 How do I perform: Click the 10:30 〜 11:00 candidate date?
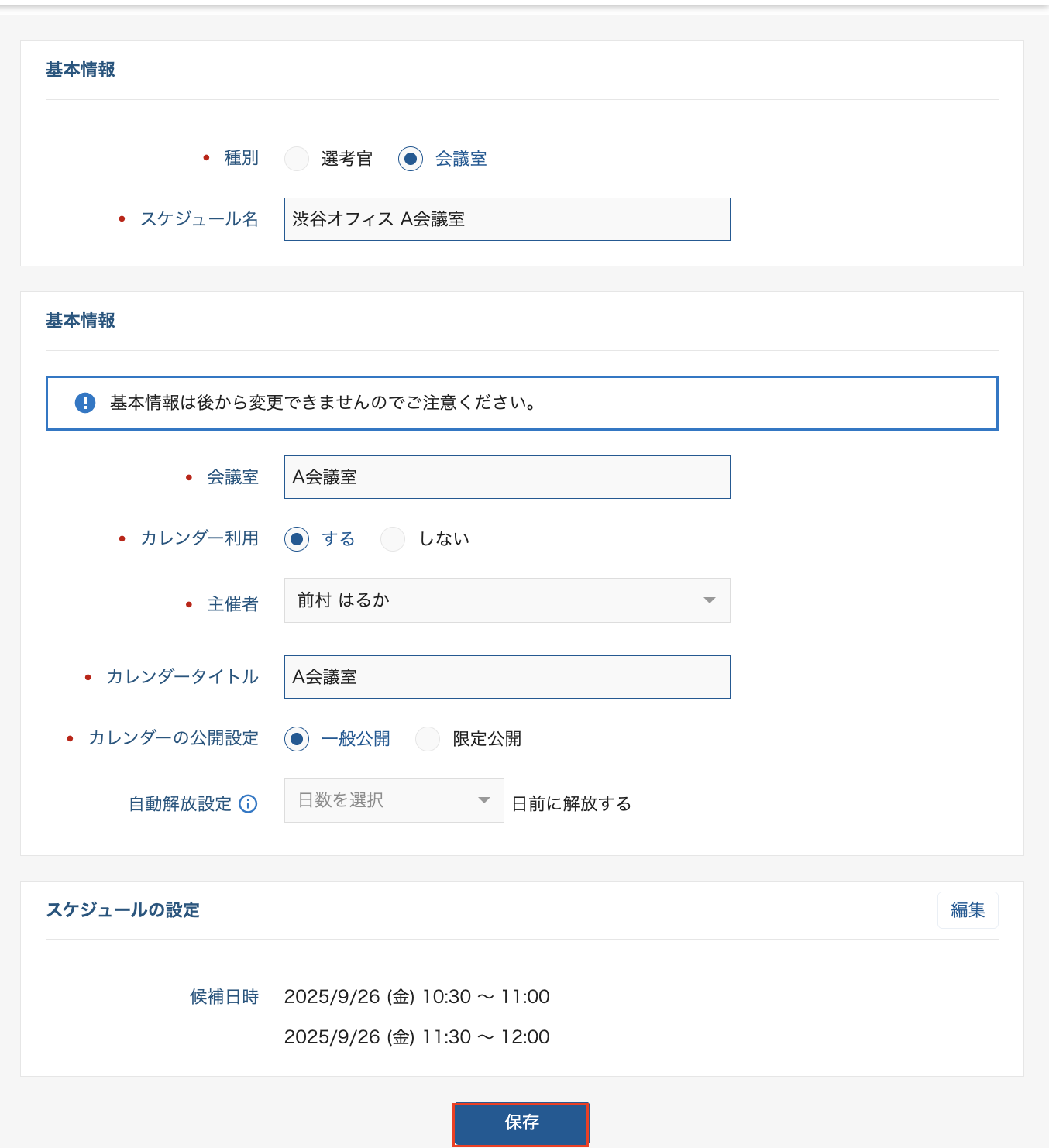tap(417, 997)
